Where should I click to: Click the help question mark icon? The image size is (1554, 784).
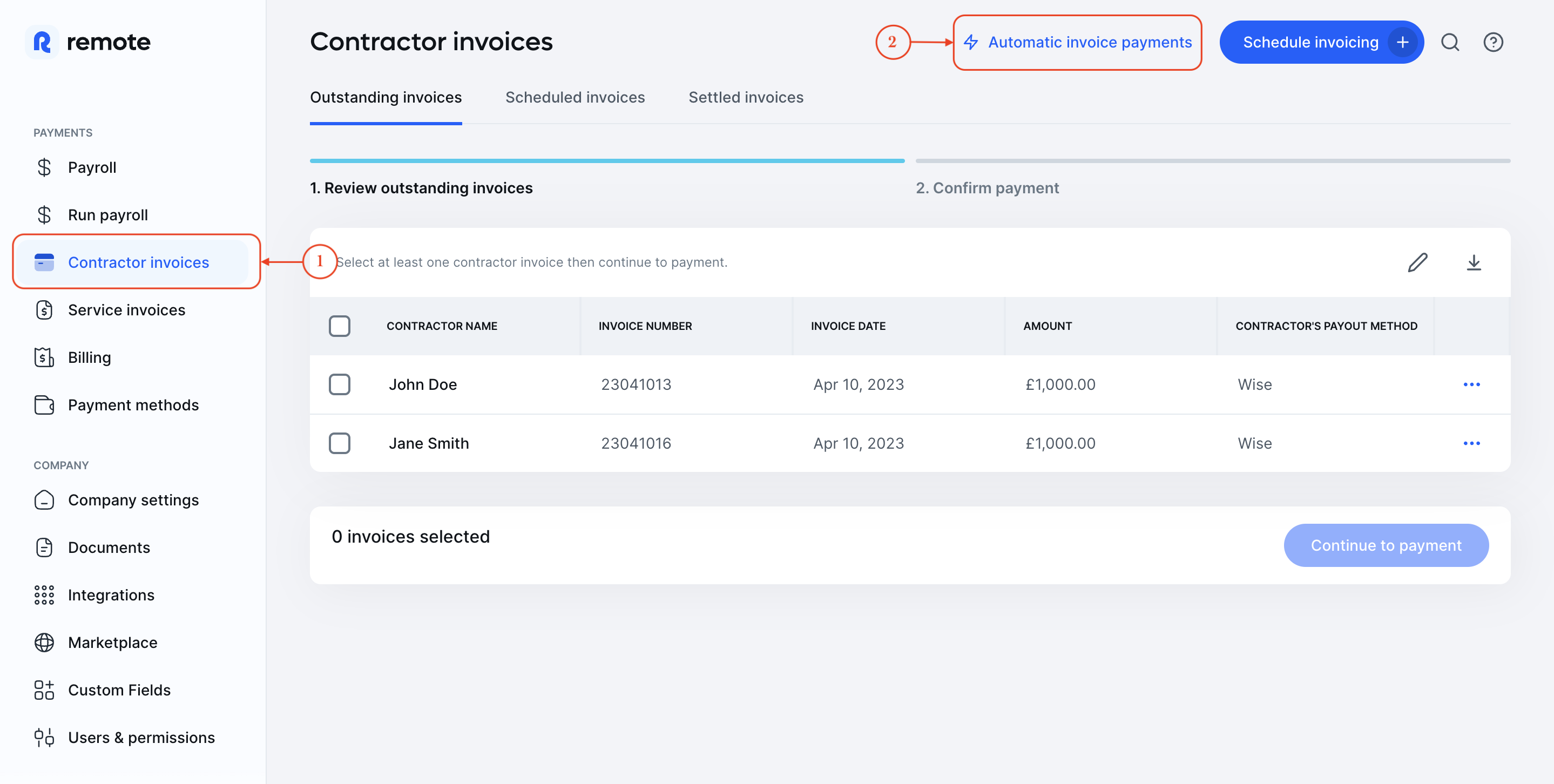click(1494, 42)
